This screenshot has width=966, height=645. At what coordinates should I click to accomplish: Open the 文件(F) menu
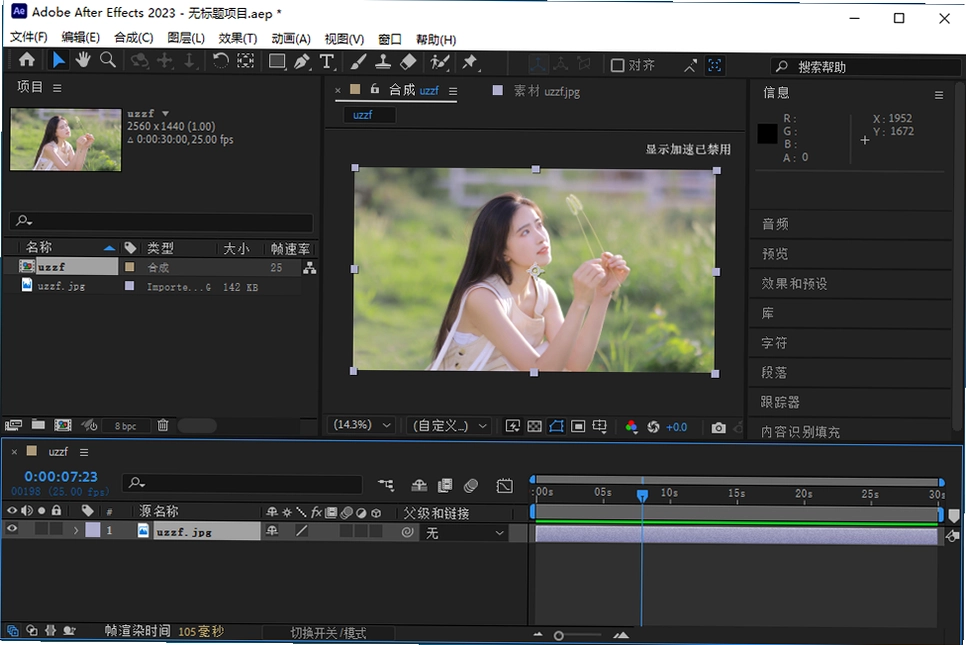28,38
